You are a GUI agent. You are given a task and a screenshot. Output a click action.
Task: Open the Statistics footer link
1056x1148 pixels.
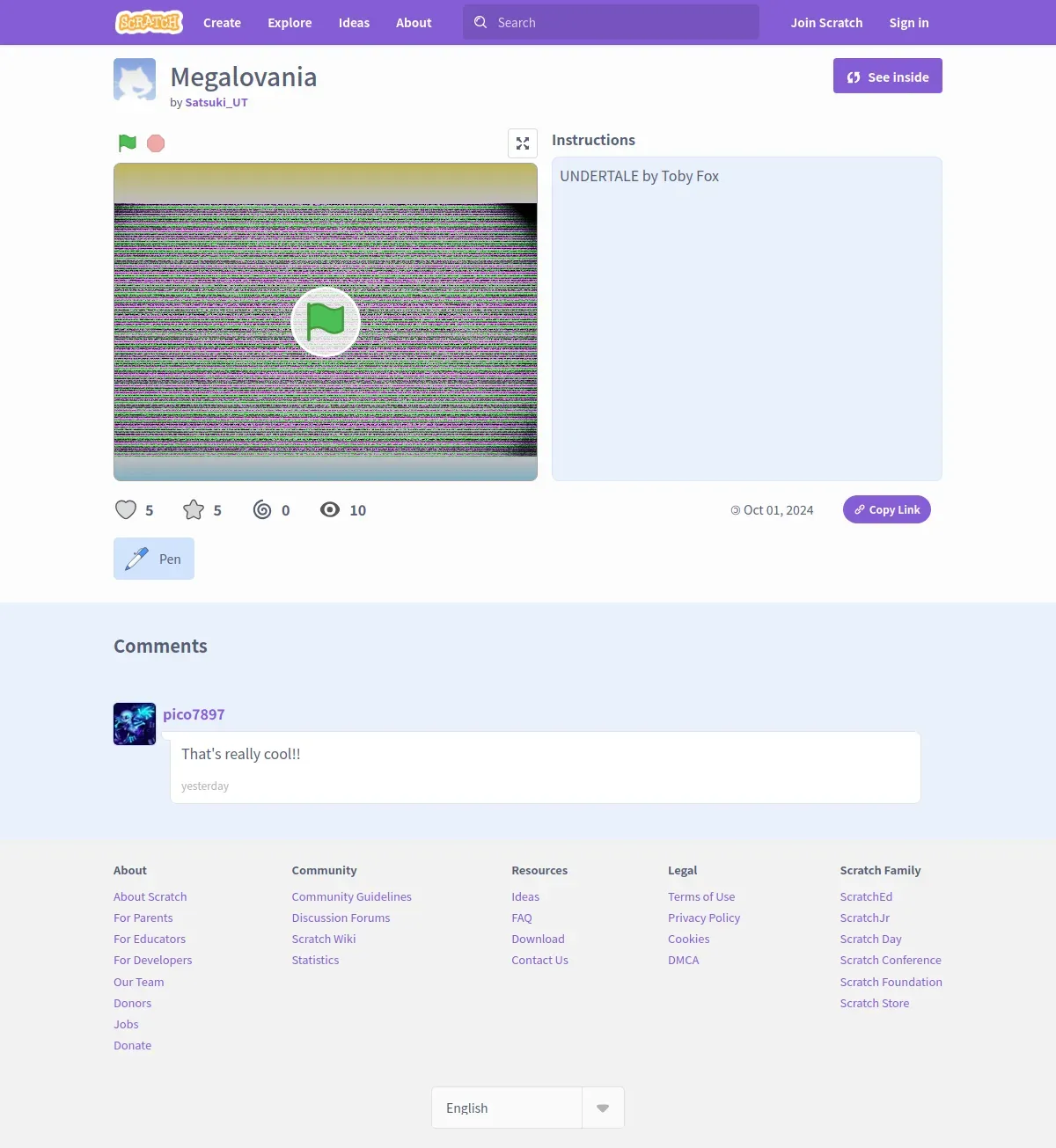(316, 960)
